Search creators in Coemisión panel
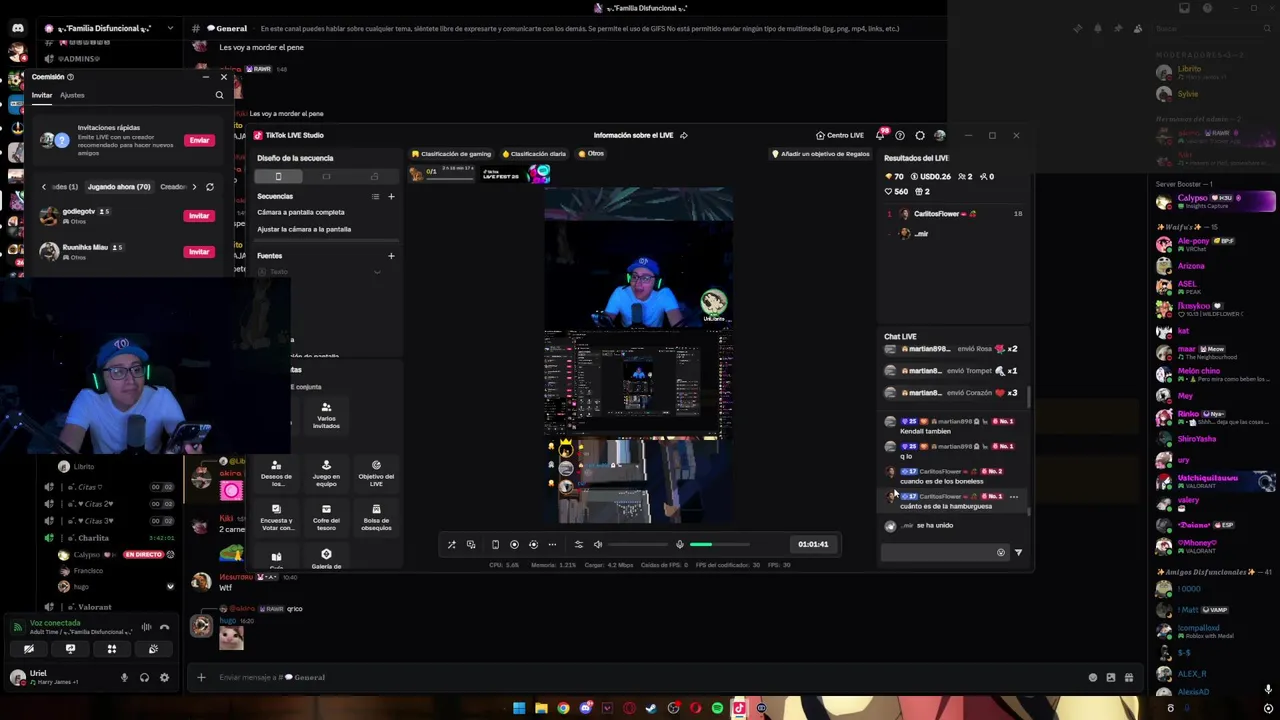Viewport: 1280px width, 720px height. pyautogui.click(x=219, y=95)
